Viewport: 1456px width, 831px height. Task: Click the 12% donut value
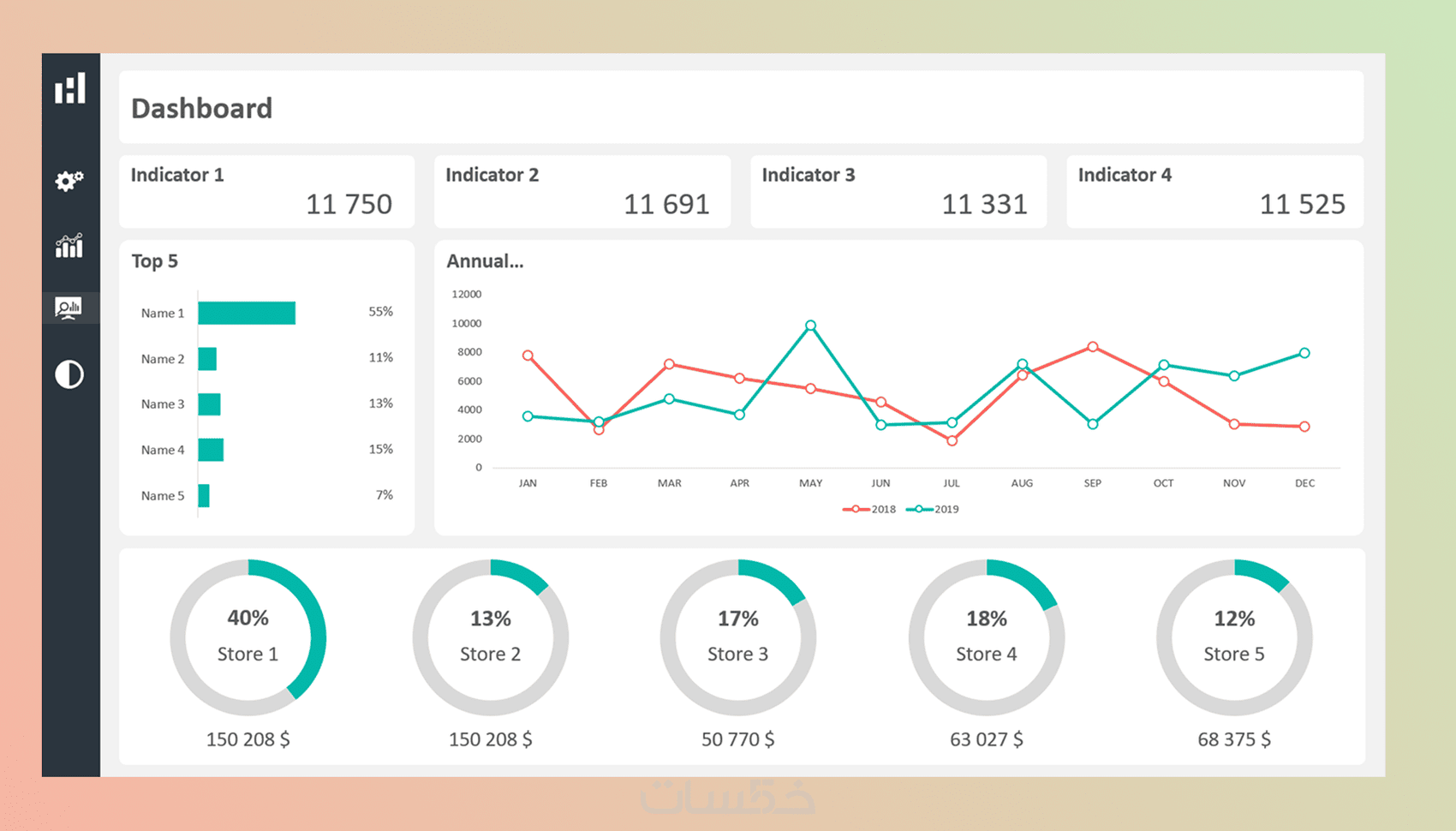(1234, 619)
